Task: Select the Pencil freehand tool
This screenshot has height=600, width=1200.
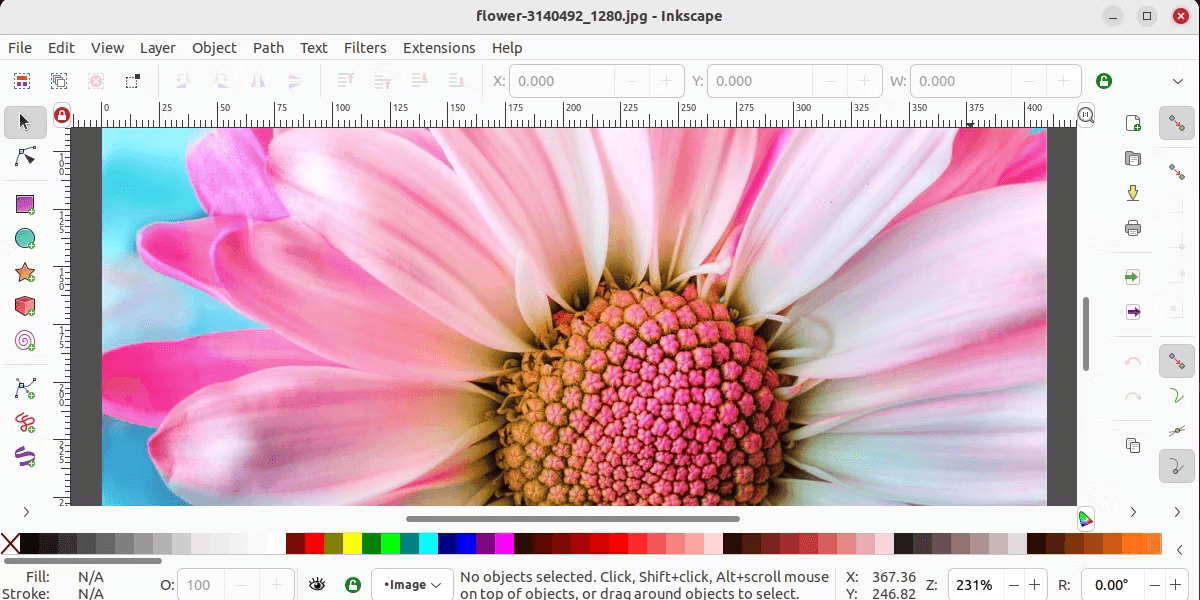Action: pyautogui.click(x=25, y=422)
